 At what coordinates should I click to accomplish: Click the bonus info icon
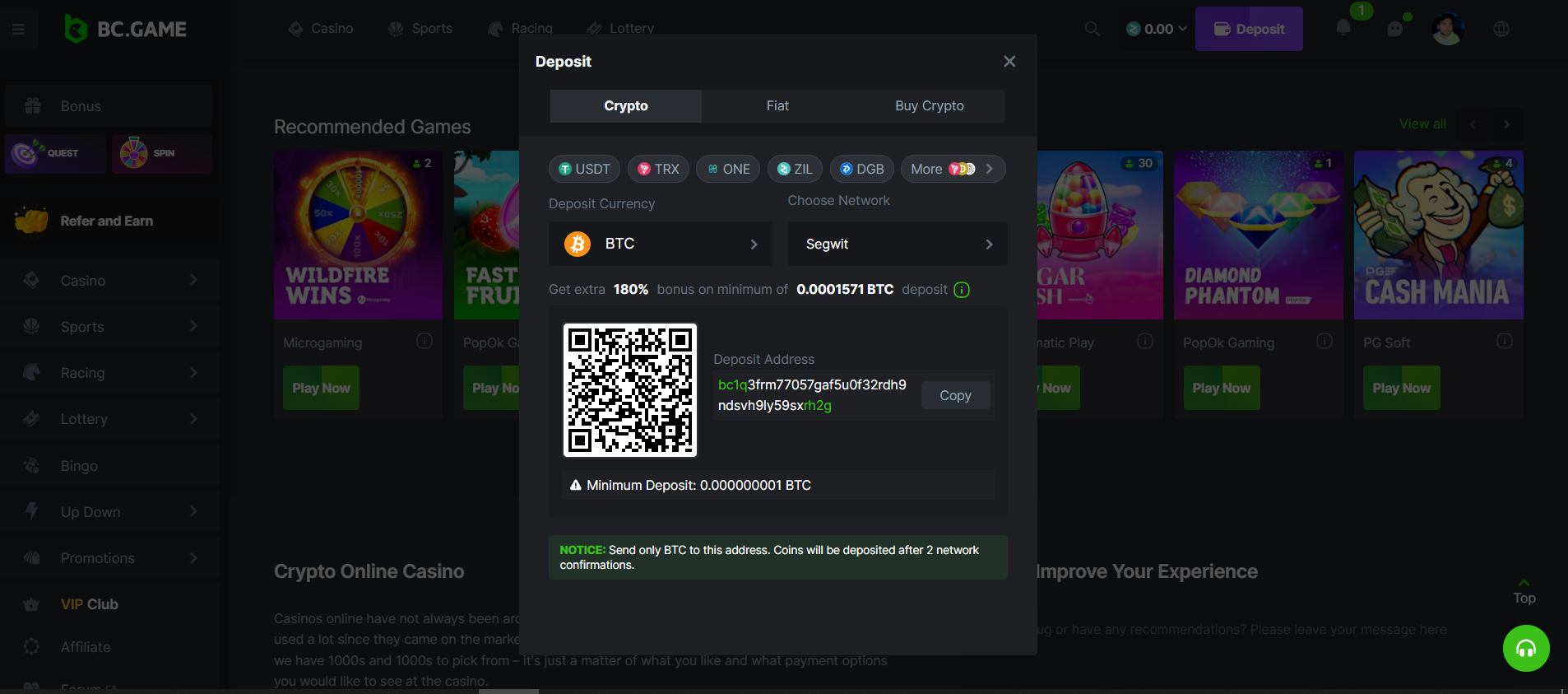pyautogui.click(x=962, y=290)
